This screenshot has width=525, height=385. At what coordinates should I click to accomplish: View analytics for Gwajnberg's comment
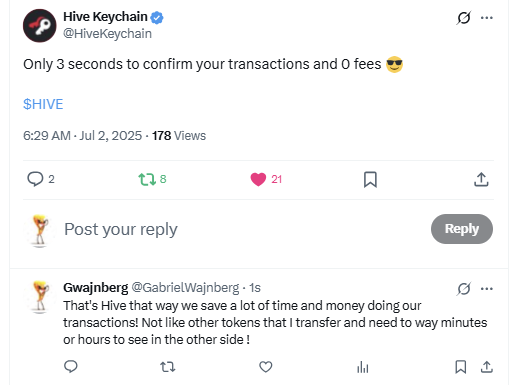click(x=363, y=367)
